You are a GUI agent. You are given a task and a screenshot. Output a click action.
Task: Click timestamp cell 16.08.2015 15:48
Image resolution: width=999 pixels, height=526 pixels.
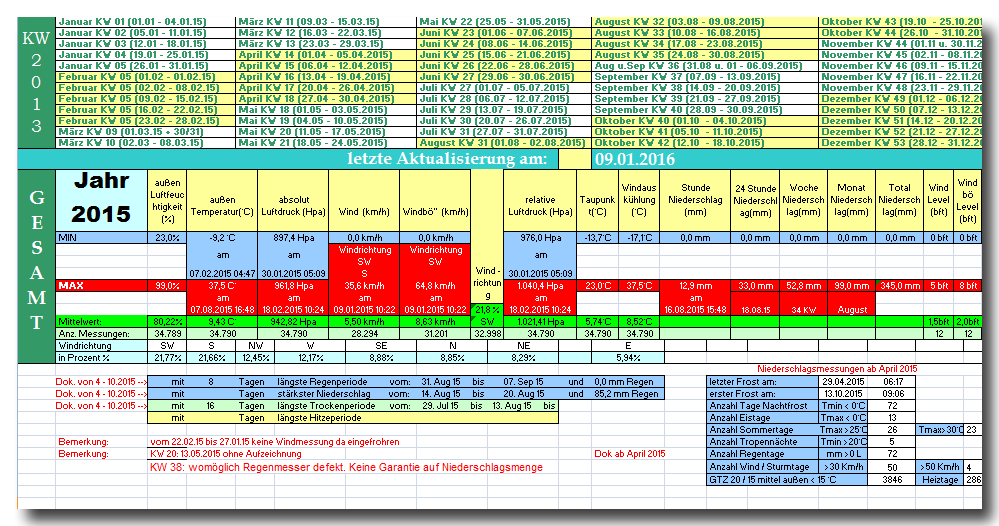(695, 310)
